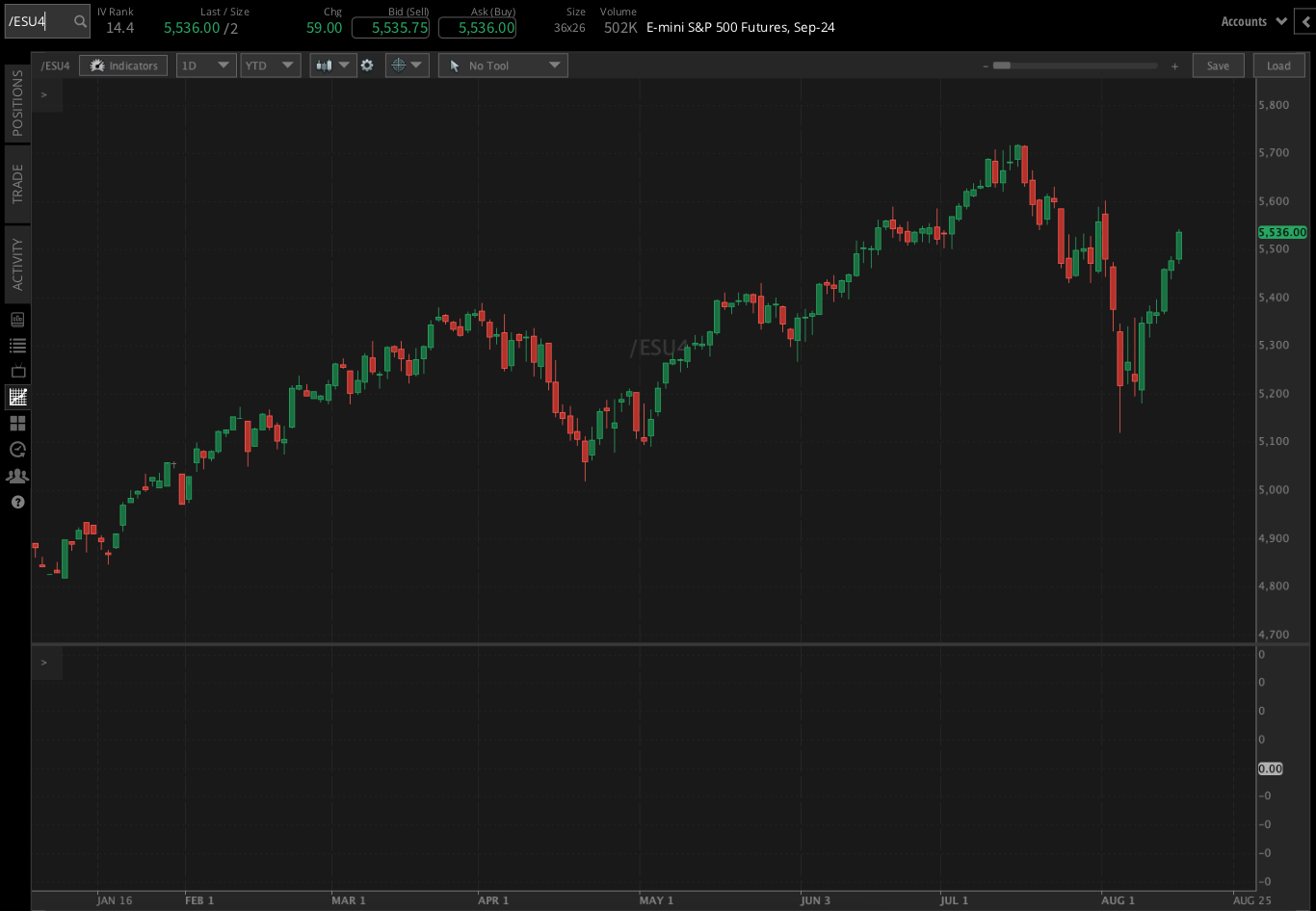This screenshot has width=1316, height=911.
Task: Open the widgets grid sidebar icon
Action: click(16, 423)
